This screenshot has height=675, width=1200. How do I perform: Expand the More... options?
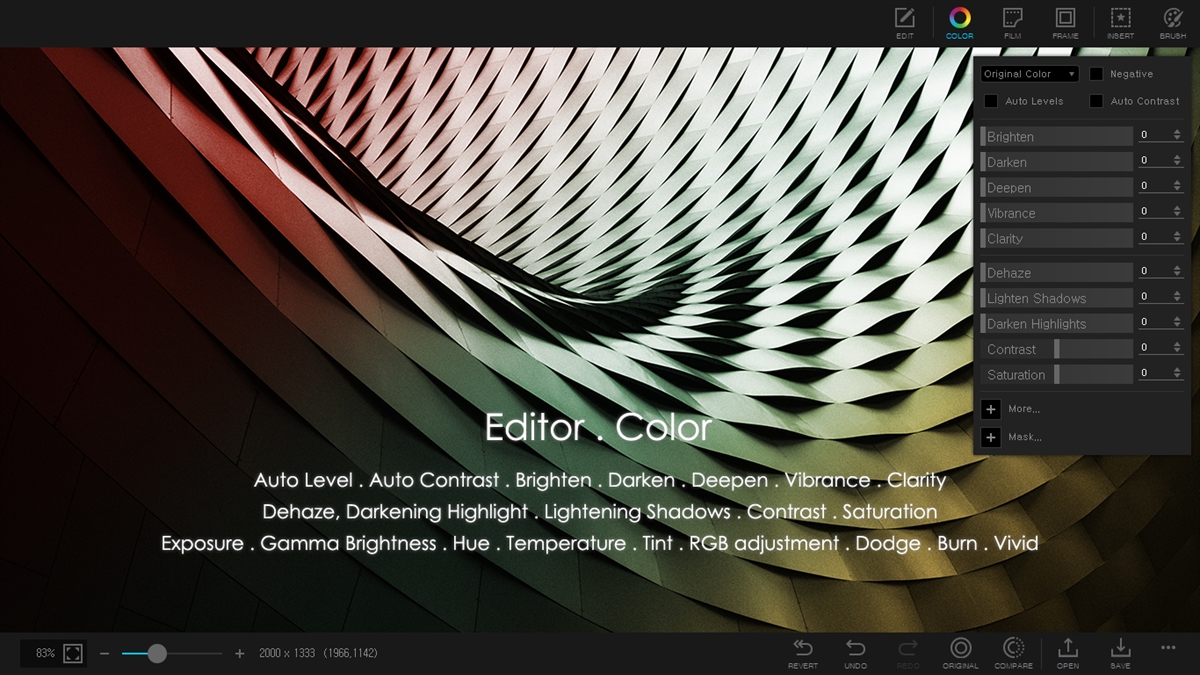991,409
